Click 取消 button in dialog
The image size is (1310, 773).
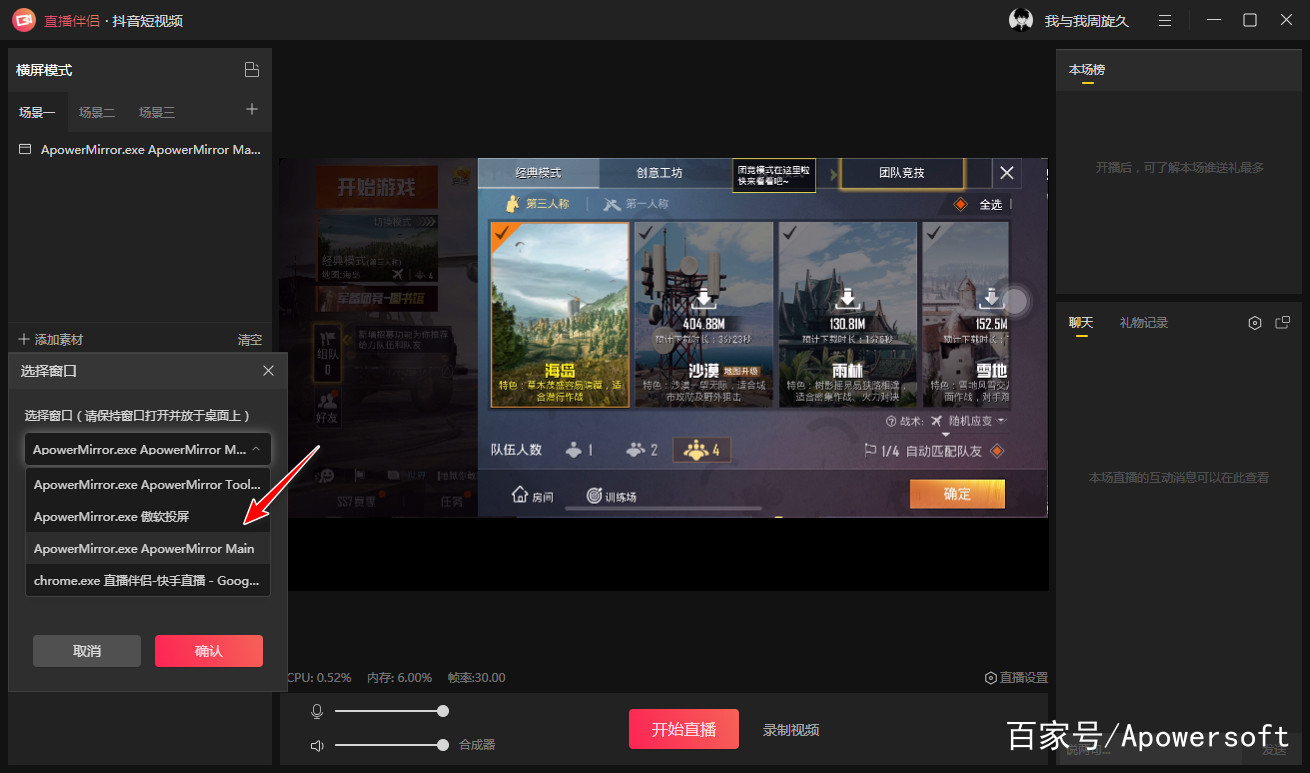pos(87,651)
